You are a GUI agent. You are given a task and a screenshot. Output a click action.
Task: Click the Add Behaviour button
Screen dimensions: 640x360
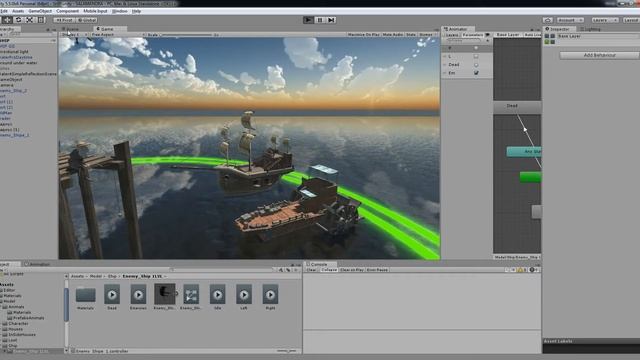tap(599, 55)
